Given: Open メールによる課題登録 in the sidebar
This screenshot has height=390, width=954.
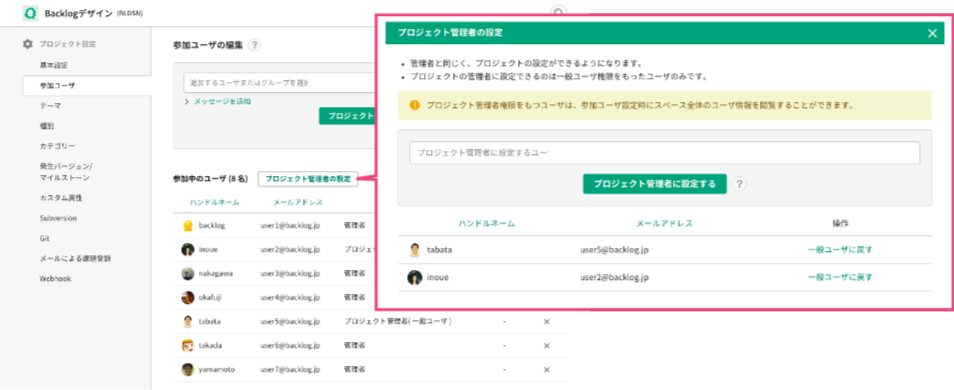Looking at the screenshot, I should point(75,258).
